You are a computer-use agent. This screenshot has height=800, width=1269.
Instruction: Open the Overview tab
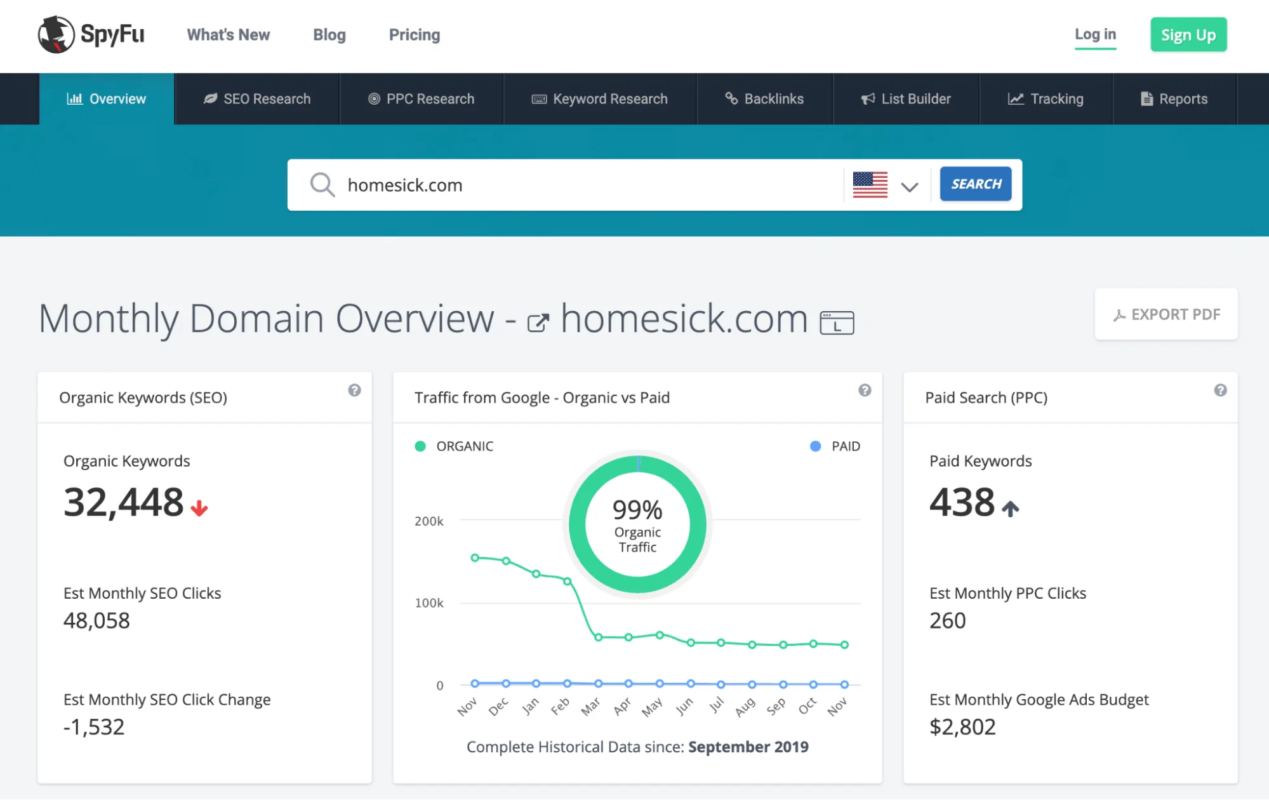[107, 99]
